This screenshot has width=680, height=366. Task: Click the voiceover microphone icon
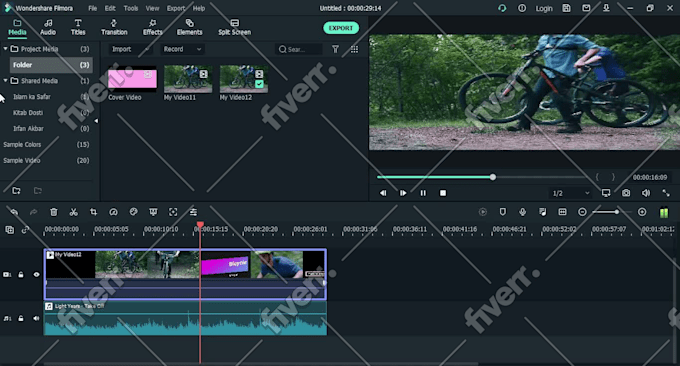[523, 212]
